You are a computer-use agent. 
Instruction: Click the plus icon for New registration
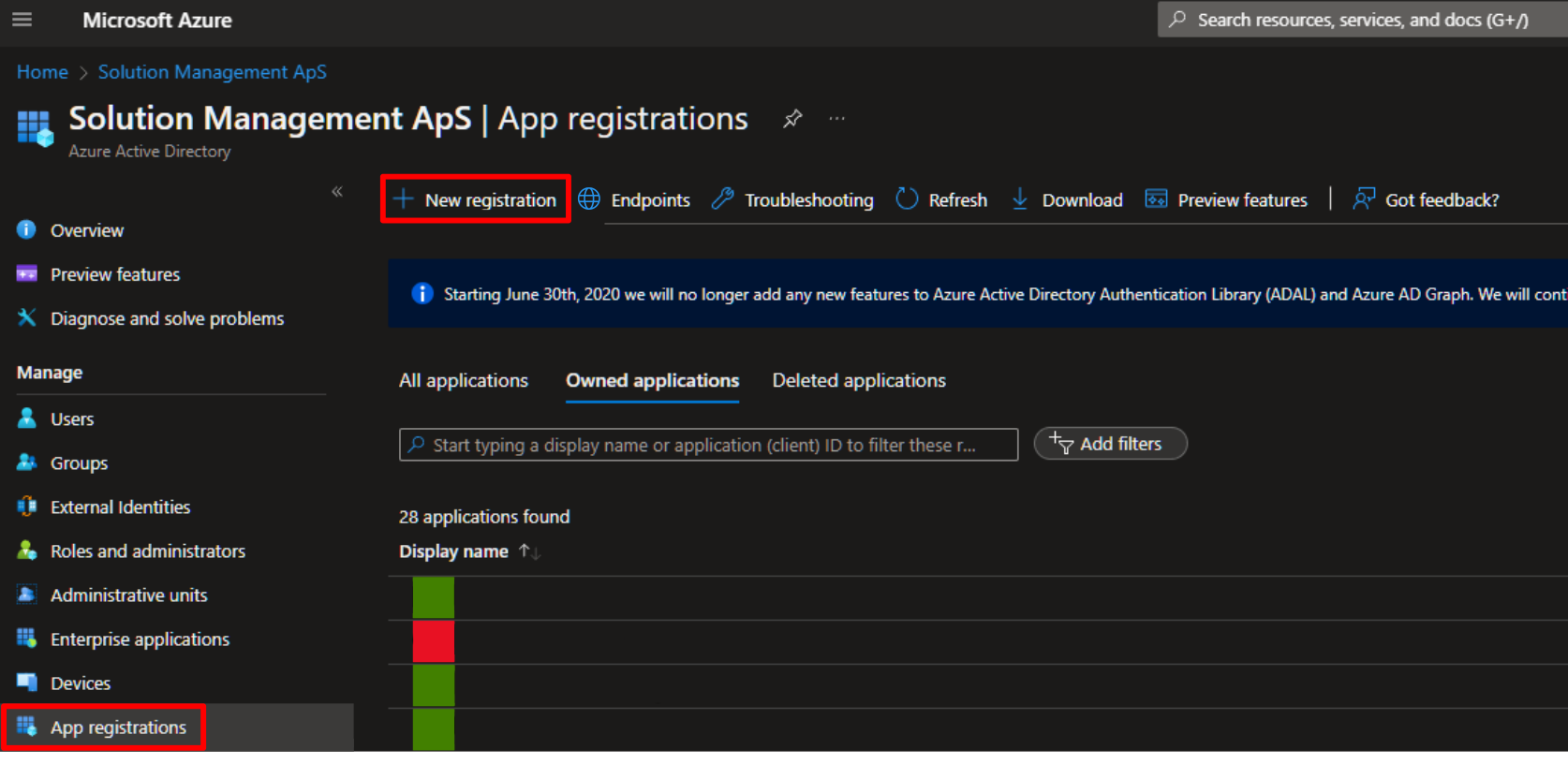pyautogui.click(x=404, y=199)
